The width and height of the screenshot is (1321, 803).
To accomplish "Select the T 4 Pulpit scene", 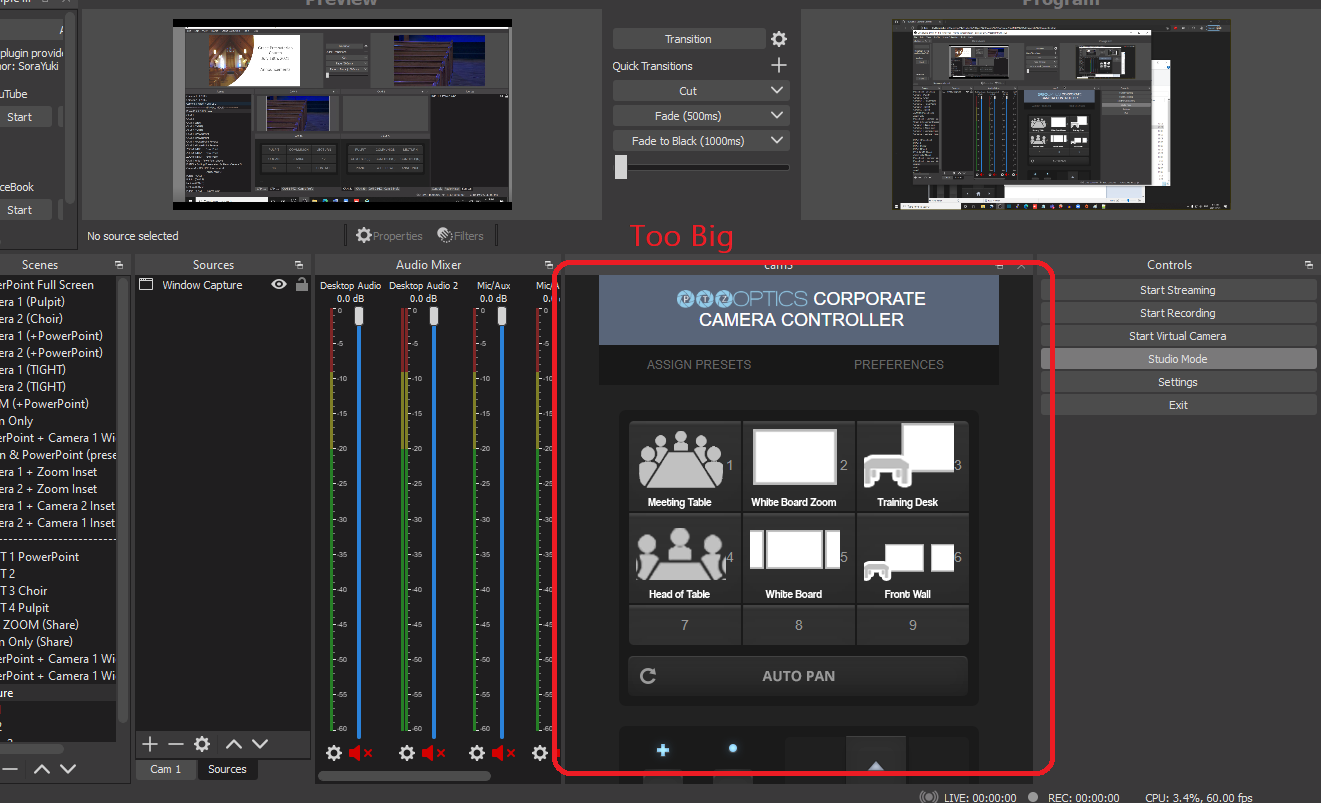I will point(58,608).
